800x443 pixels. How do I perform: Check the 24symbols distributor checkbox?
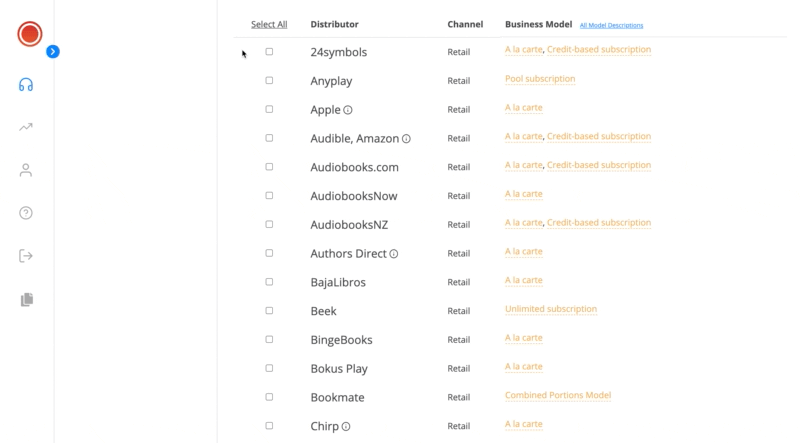[269, 51]
